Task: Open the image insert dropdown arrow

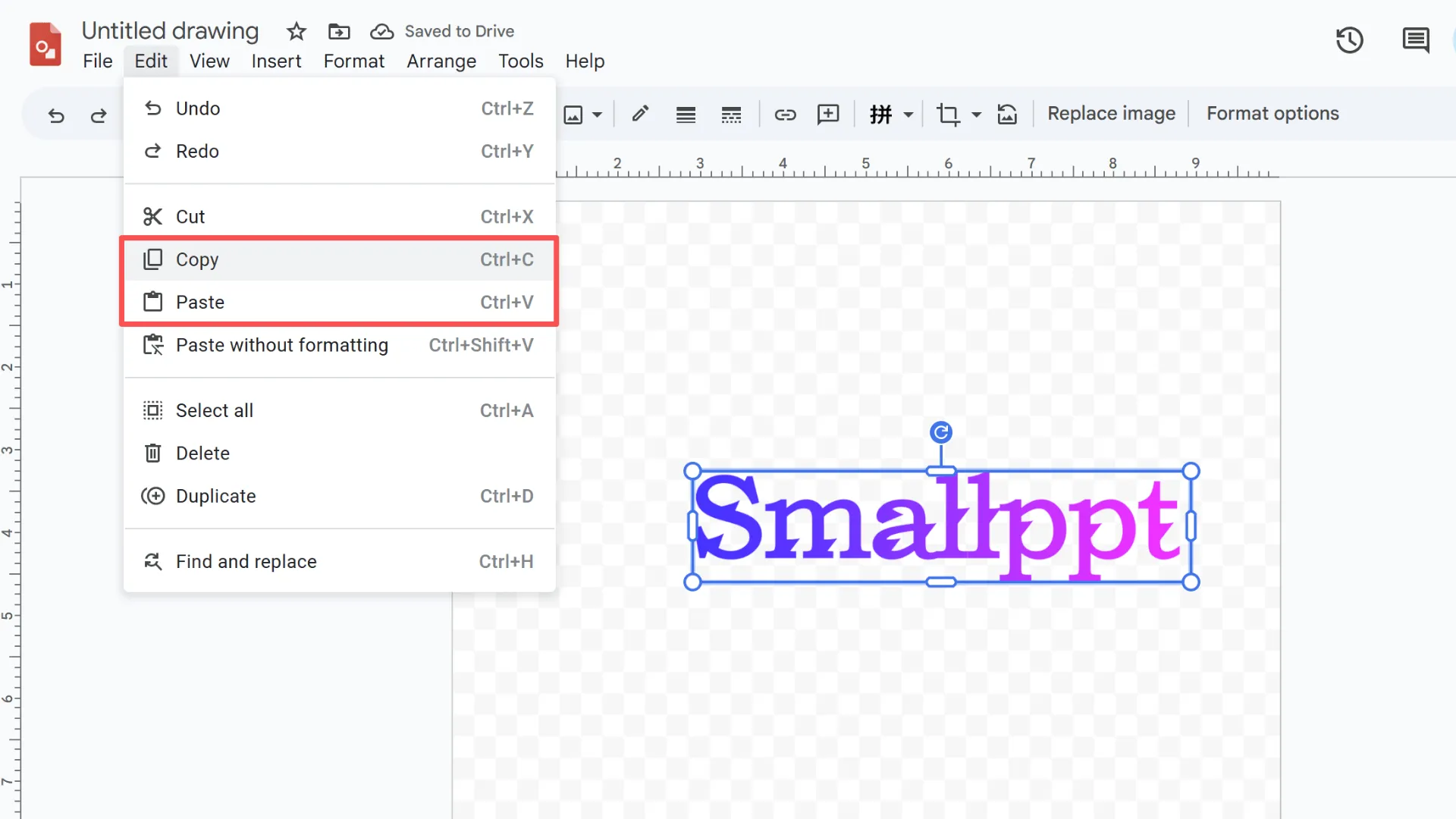Action: pyautogui.click(x=598, y=115)
